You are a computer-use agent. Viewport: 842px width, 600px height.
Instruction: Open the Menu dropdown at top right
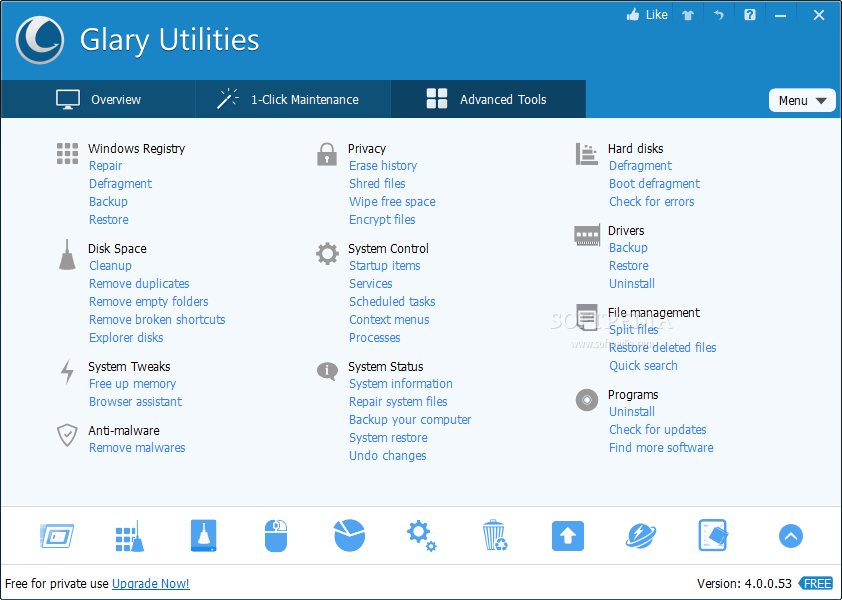coord(802,100)
